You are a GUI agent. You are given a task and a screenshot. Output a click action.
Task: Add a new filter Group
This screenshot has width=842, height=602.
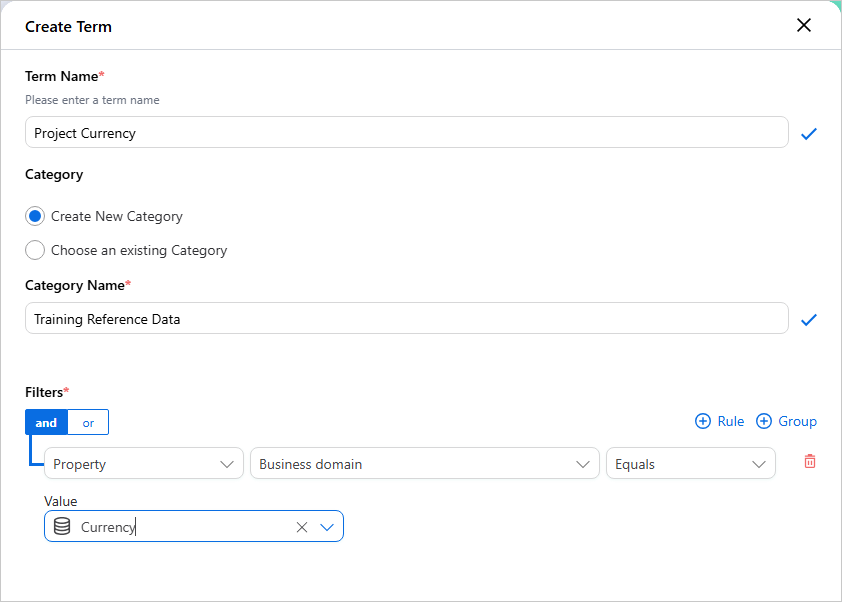786,421
